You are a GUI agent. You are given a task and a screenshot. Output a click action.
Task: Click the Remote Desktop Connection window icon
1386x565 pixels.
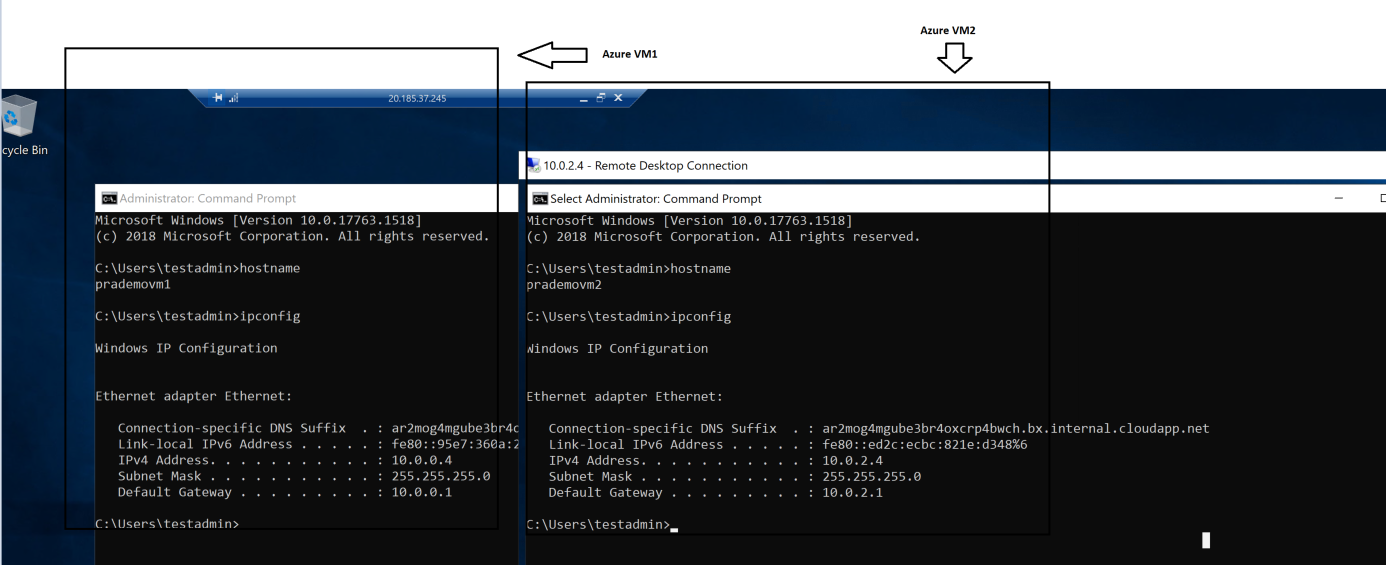(533, 166)
